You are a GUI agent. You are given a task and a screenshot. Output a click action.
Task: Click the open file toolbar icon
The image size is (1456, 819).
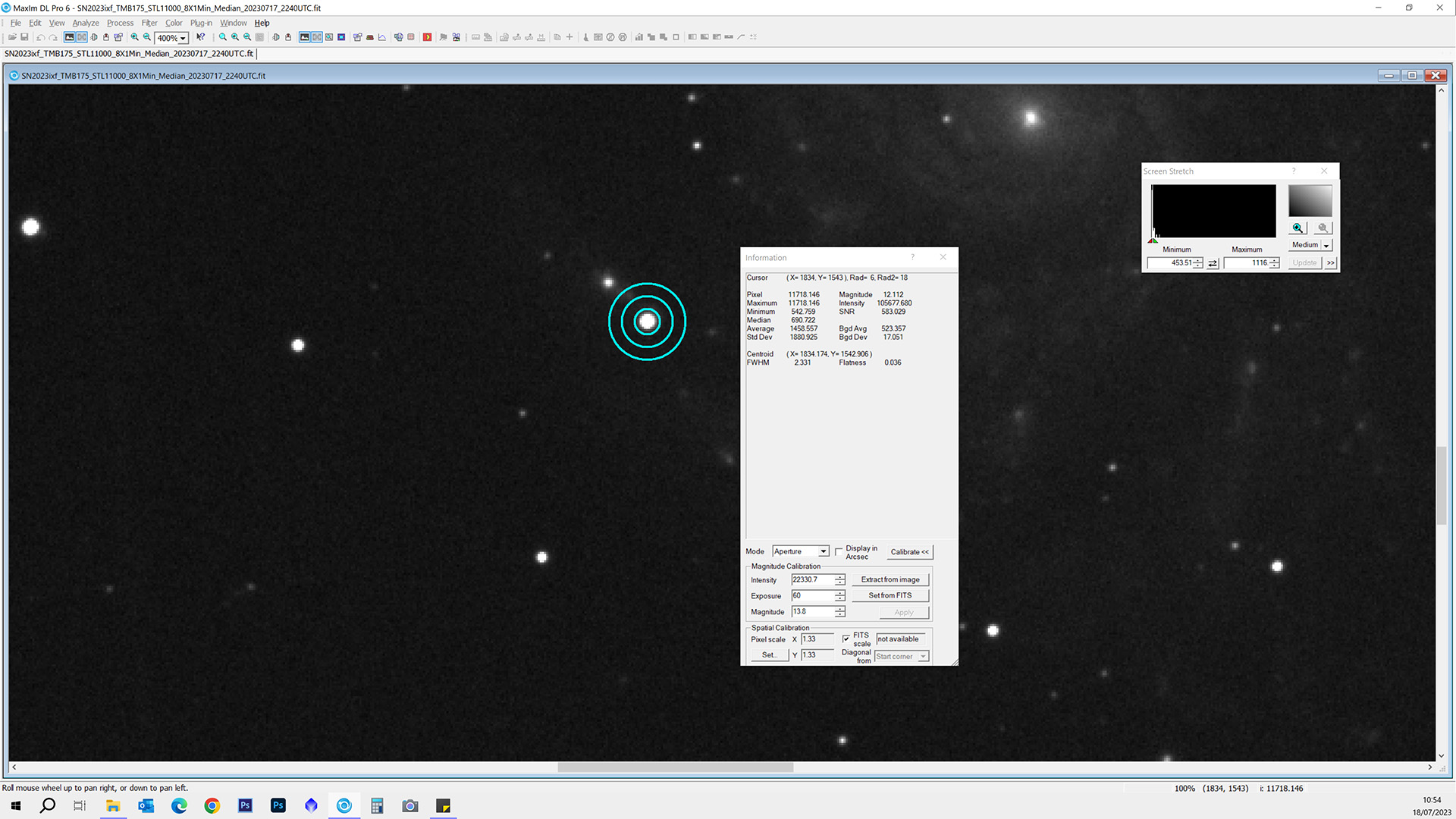click(12, 37)
